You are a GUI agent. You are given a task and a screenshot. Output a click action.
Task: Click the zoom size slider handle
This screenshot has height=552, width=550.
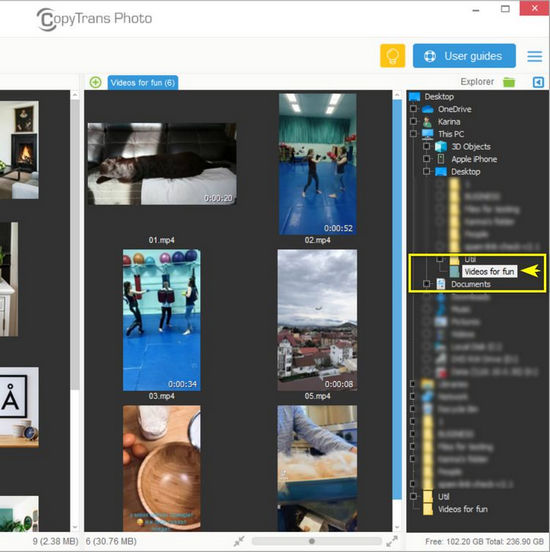[312, 541]
